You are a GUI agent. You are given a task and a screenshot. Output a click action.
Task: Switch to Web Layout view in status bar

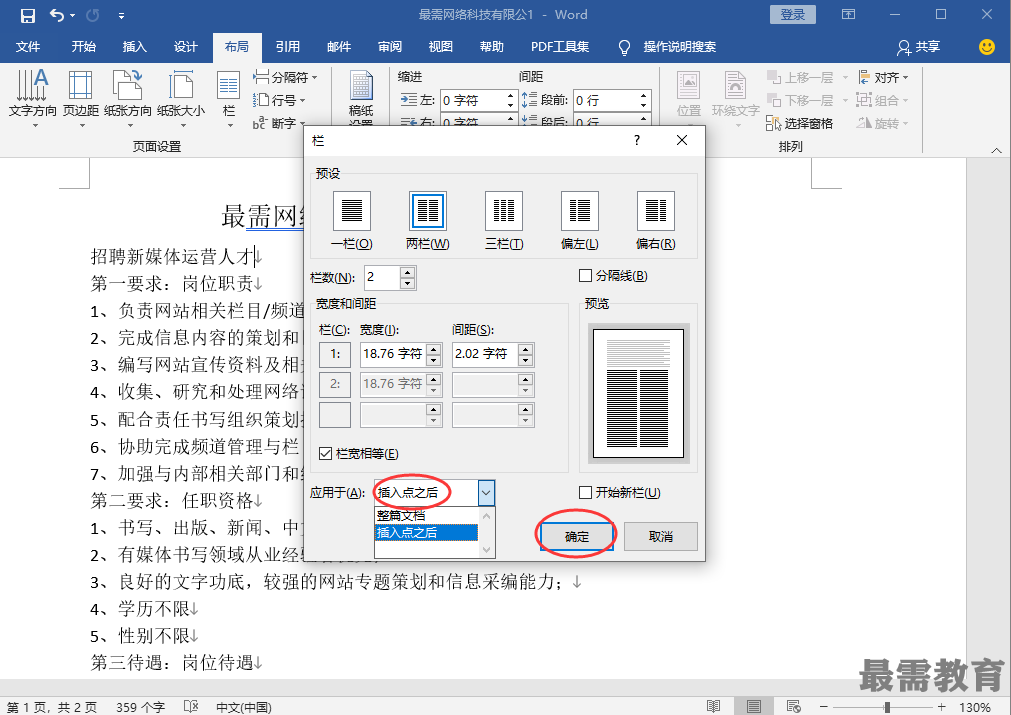point(794,707)
